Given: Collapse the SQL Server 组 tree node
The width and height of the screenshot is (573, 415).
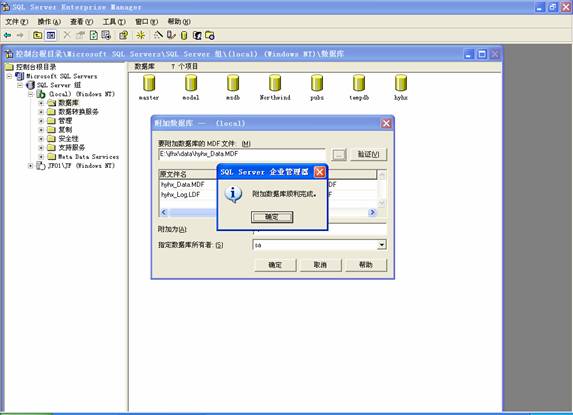Looking at the screenshot, I should (20, 85).
